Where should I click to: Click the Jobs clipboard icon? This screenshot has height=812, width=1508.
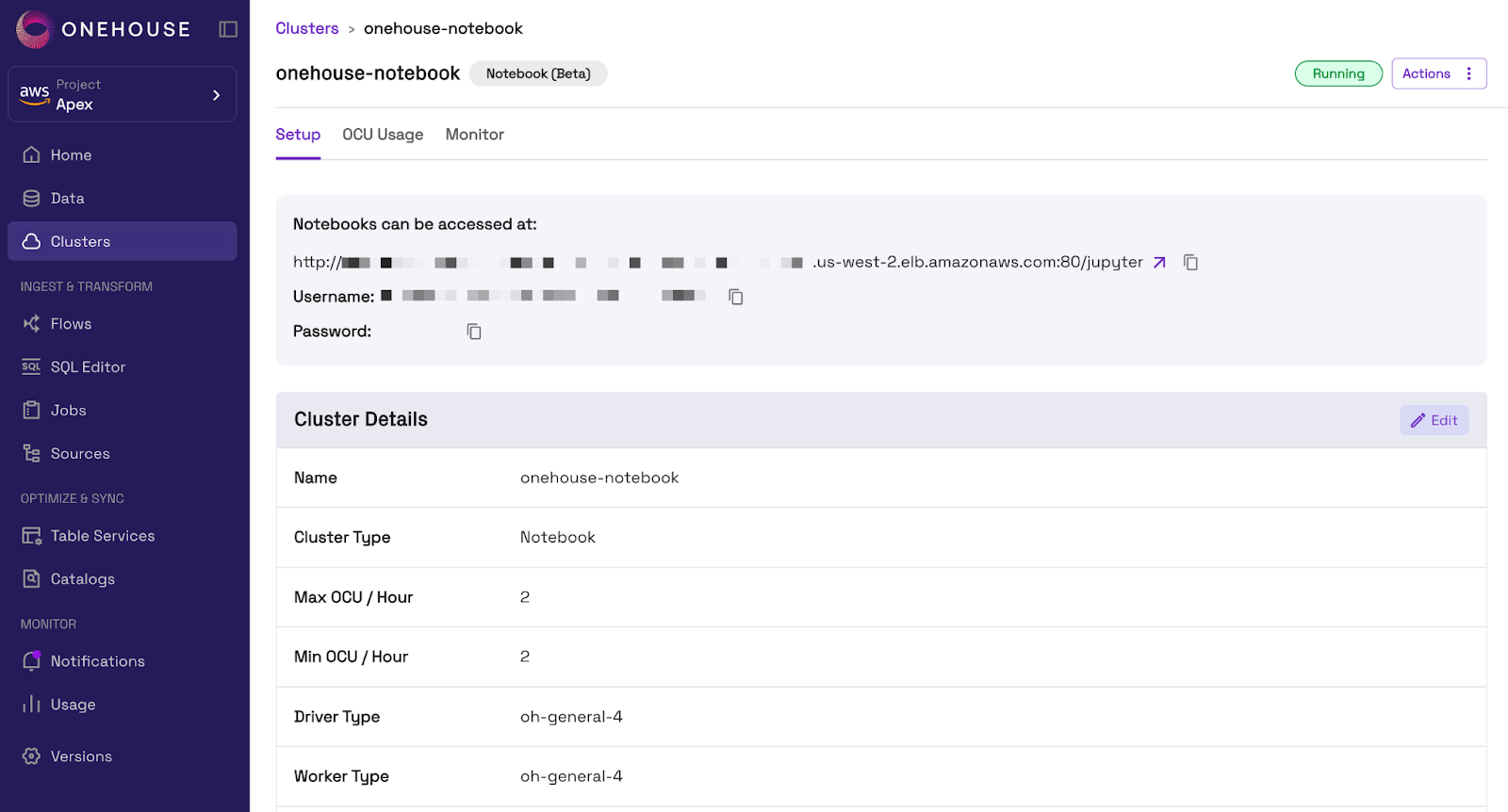pyautogui.click(x=31, y=410)
